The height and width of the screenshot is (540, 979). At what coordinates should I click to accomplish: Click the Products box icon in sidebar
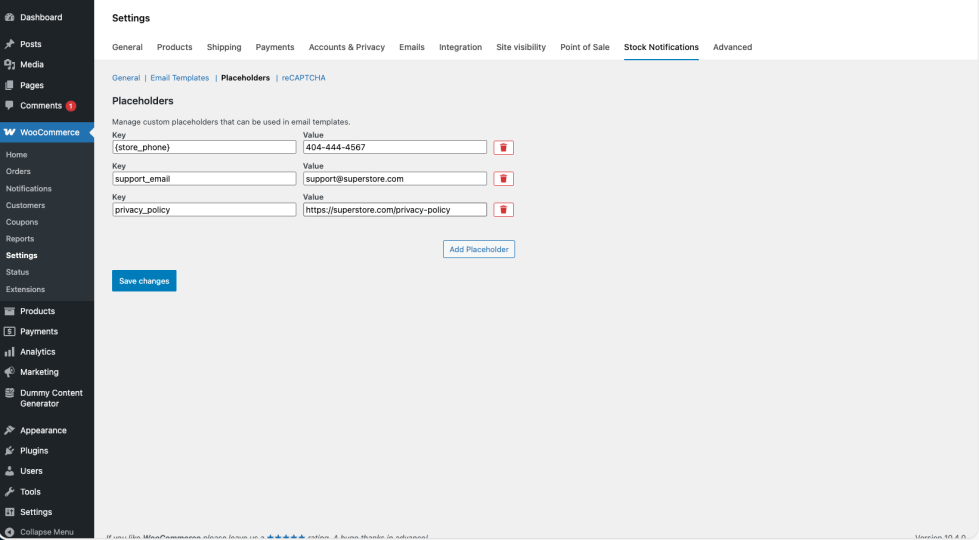[9, 311]
